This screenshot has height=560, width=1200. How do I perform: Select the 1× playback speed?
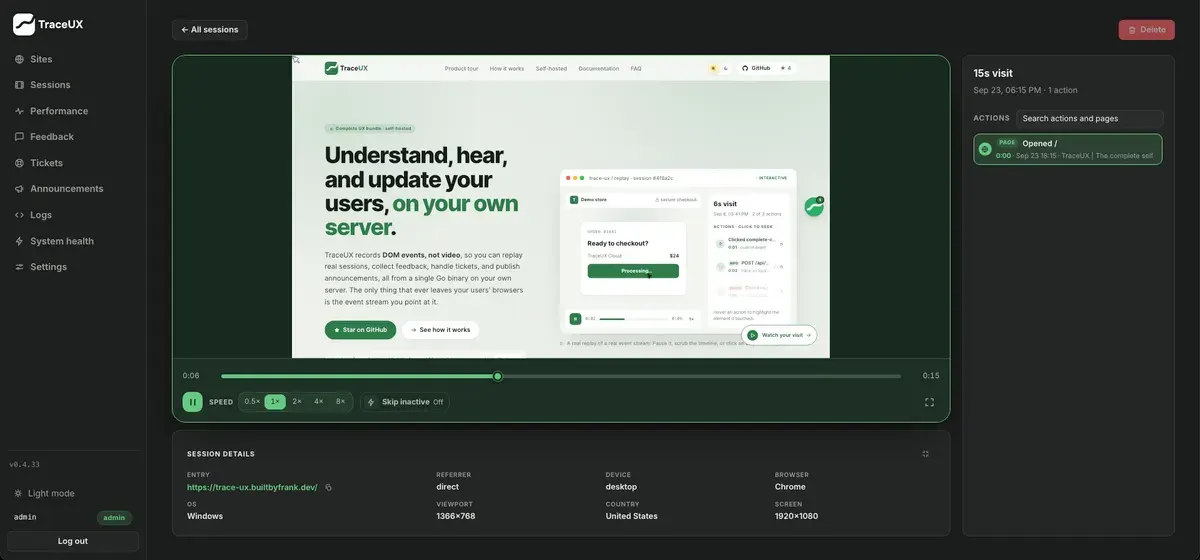click(275, 402)
